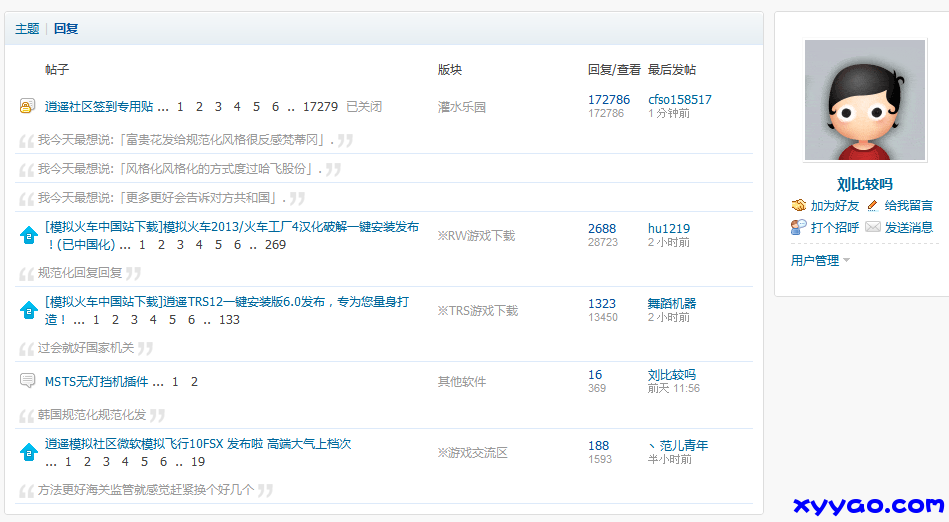Viewport: 949px width, 522px height.
Task: Open reply count 1323 for TRS12 thread
Action: (602, 304)
